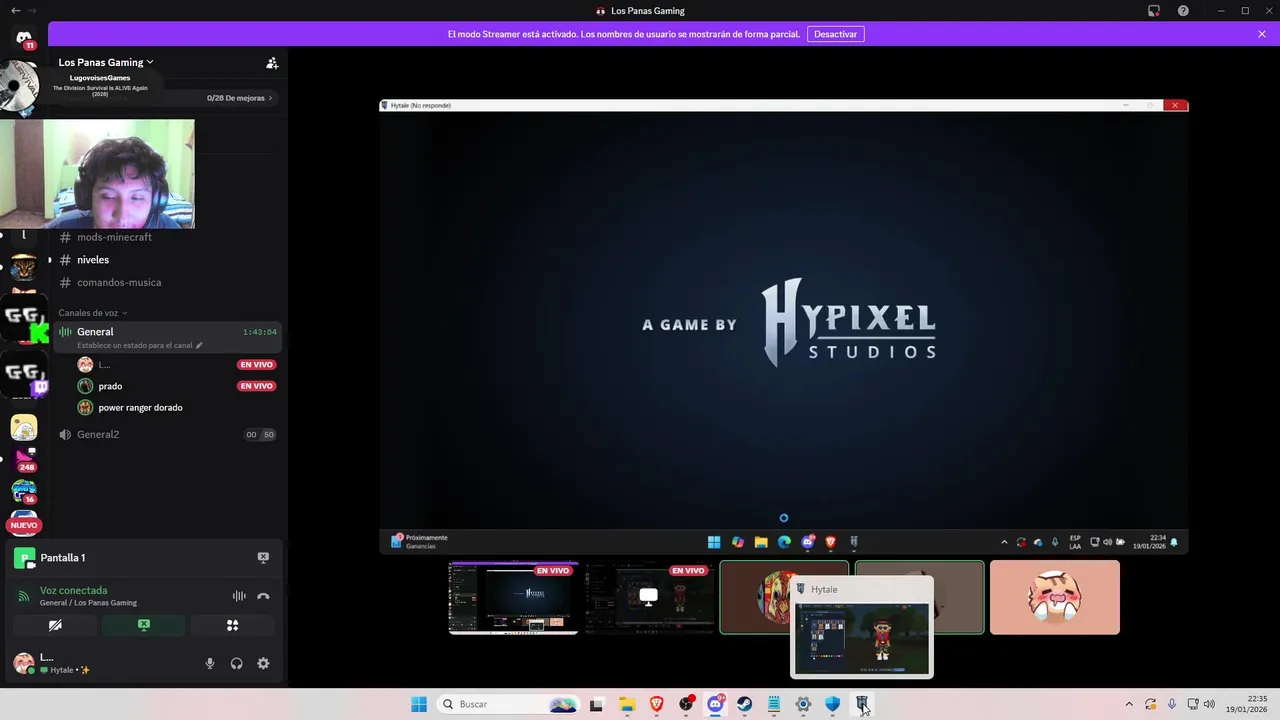Viewport: 1280px width, 720px height.
Task: Mute the microphone in user panel
Action: pyautogui.click(x=210, y=663)
